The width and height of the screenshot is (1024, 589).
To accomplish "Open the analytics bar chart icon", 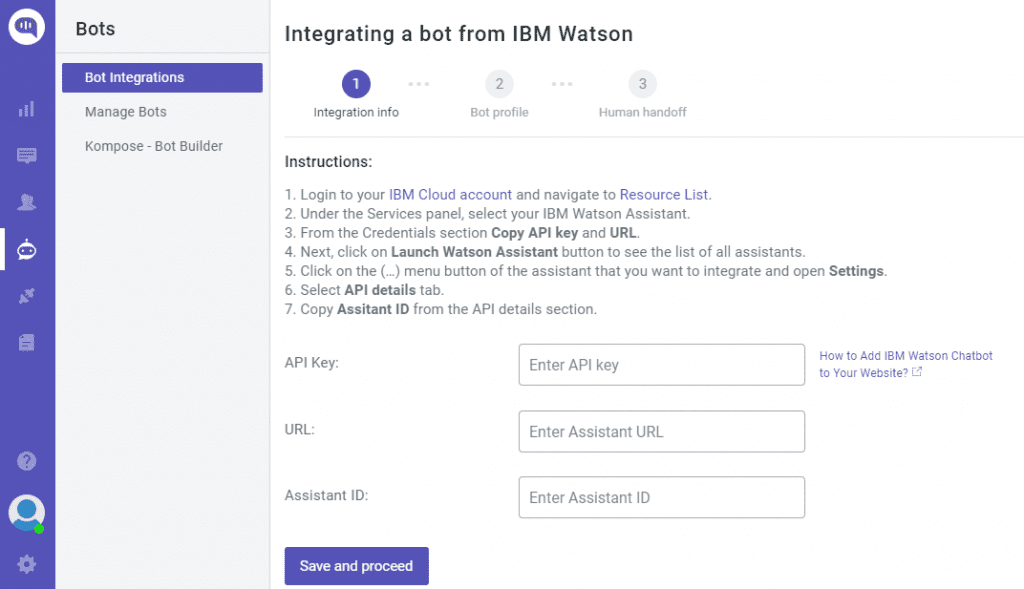I will [27, 109].
